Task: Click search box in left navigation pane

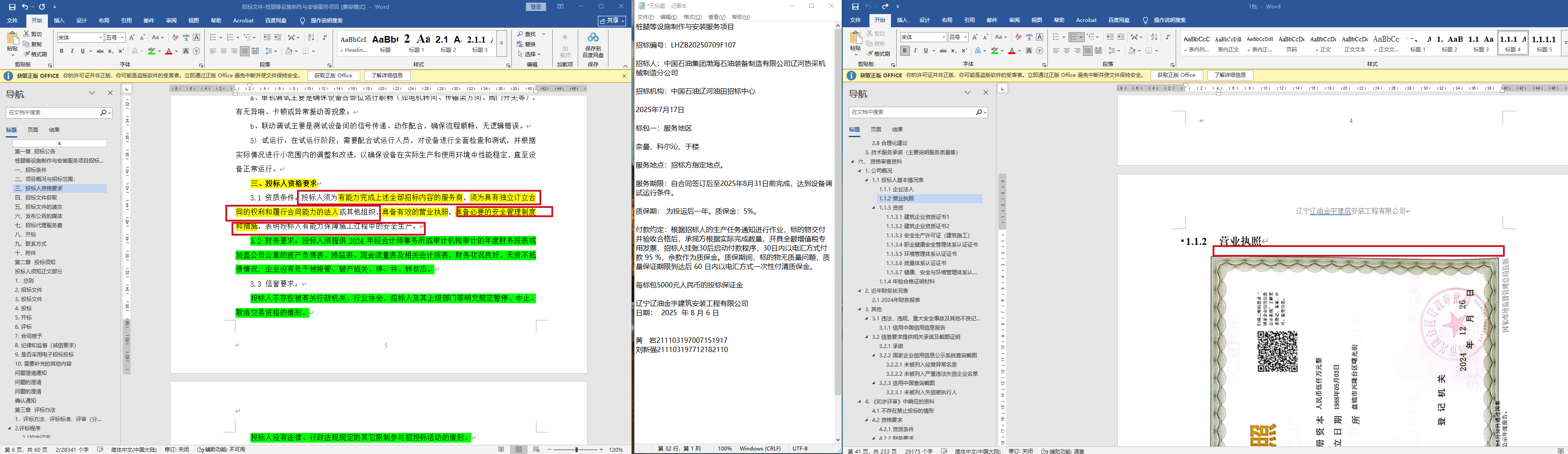Action: click(x=53, y=113)
